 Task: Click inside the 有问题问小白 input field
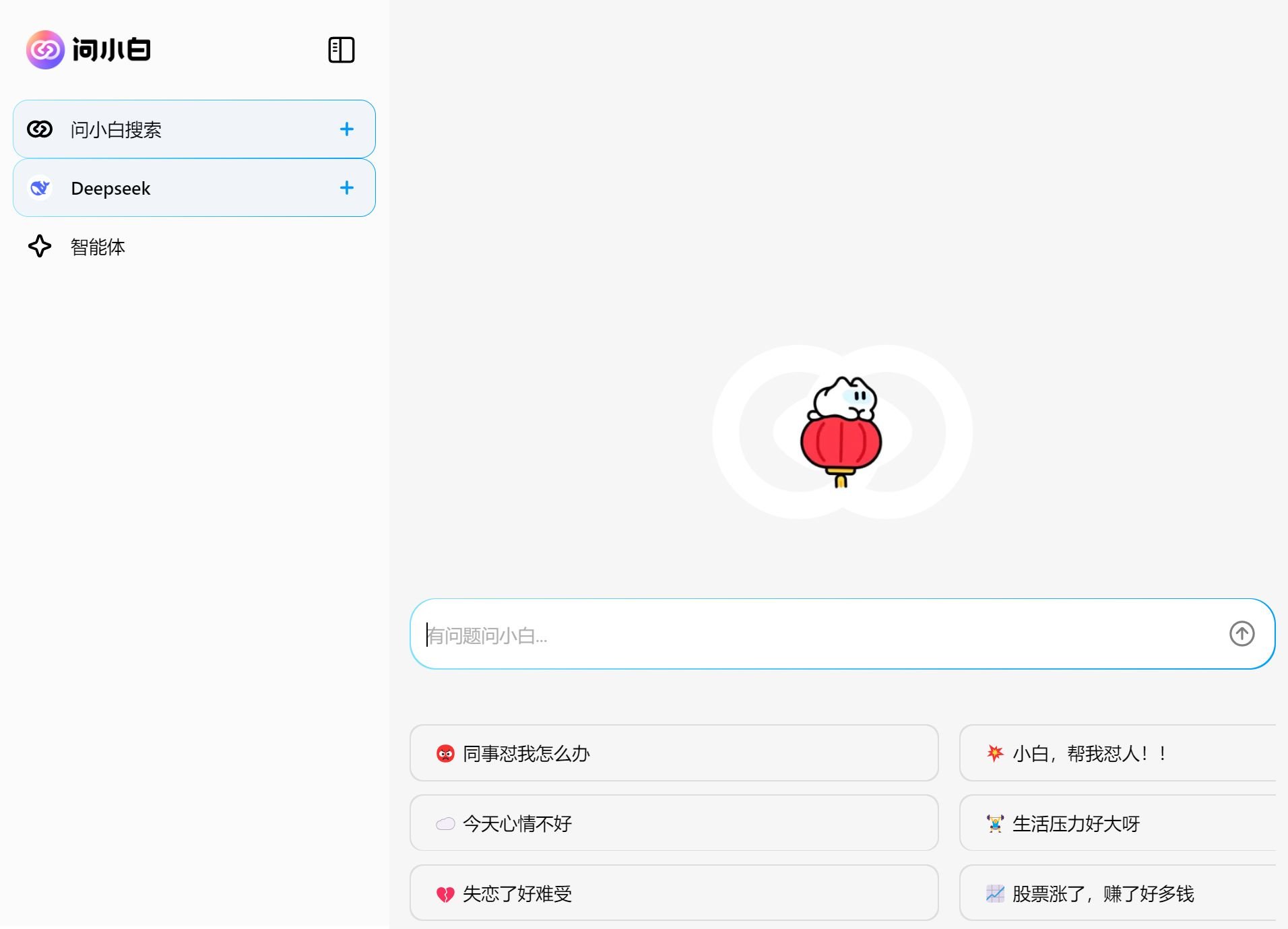point(741,633)
